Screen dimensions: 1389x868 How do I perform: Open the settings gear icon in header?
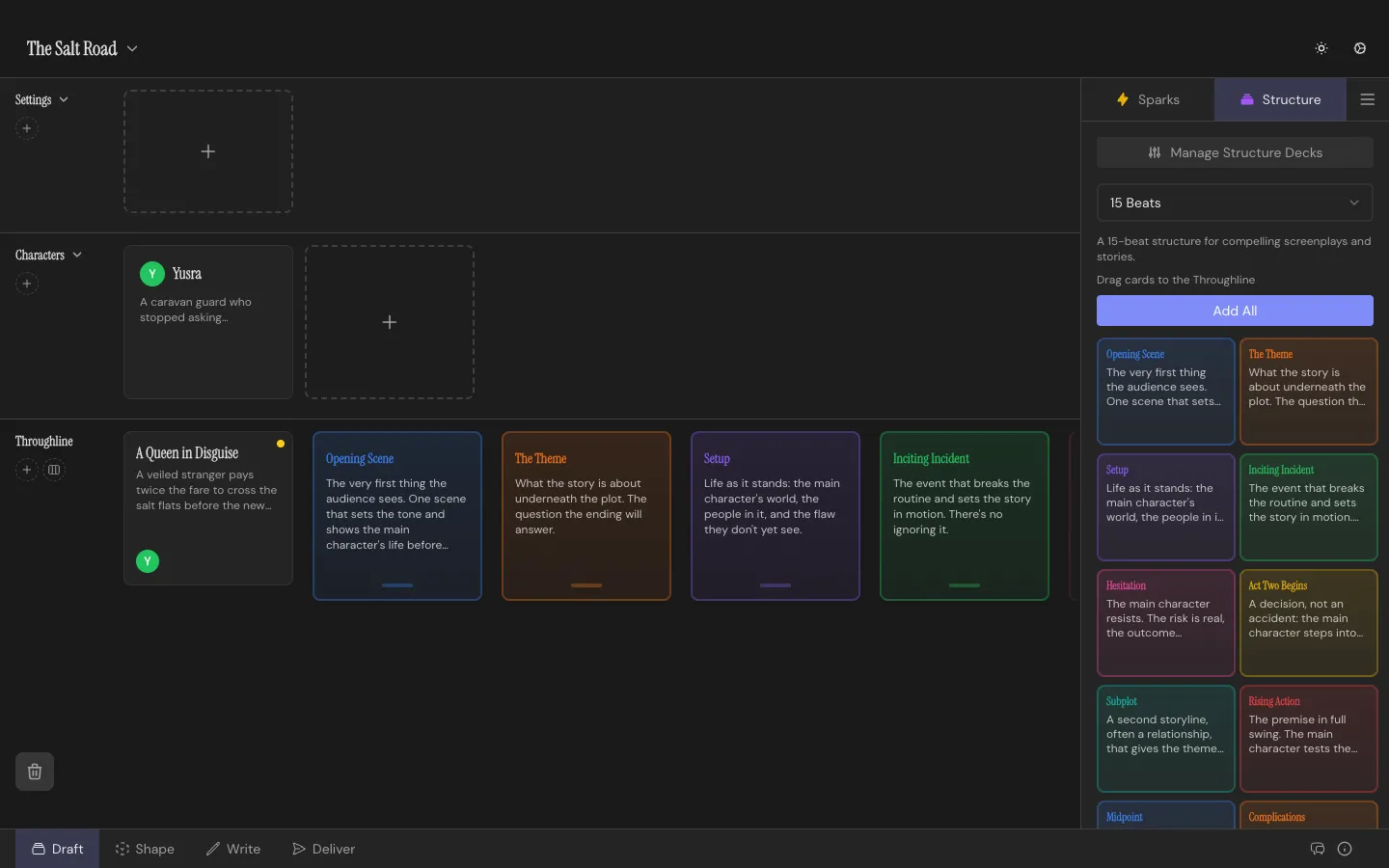point(1360,48)
